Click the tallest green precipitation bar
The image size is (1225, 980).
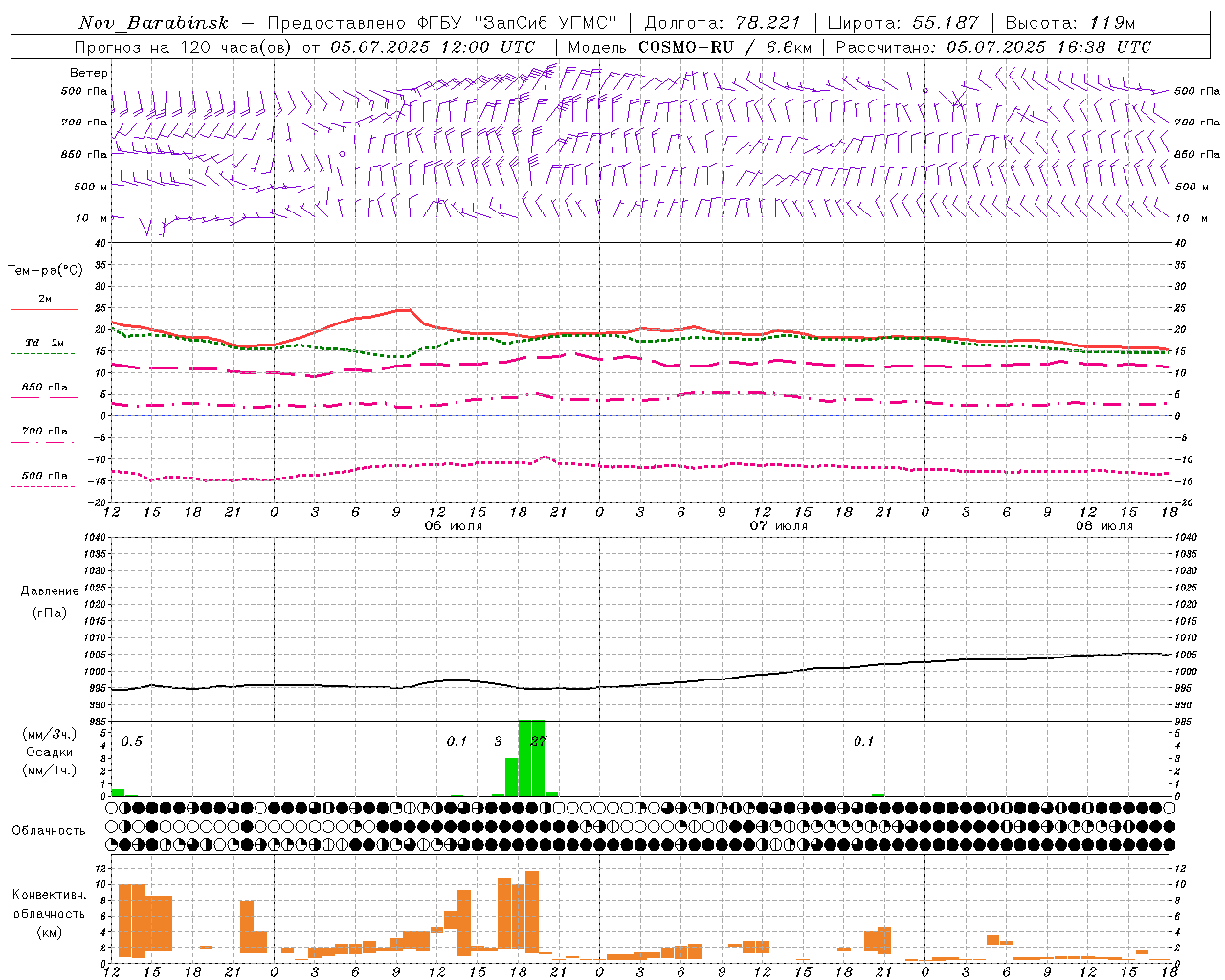click(531, 758)
